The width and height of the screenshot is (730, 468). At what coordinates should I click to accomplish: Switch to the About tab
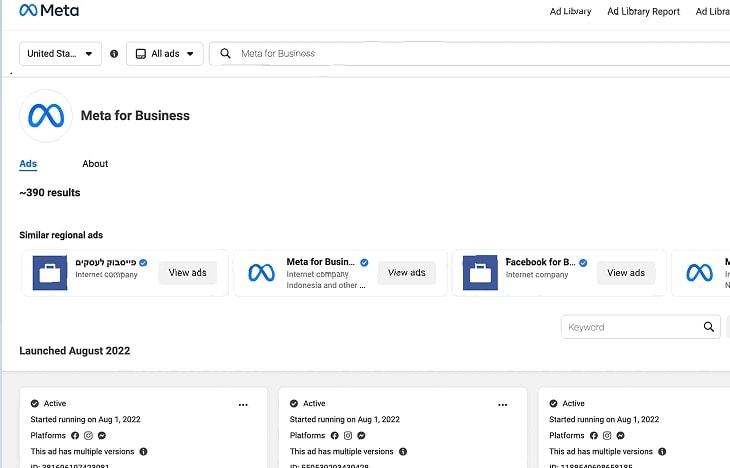[x=95, y=164]
